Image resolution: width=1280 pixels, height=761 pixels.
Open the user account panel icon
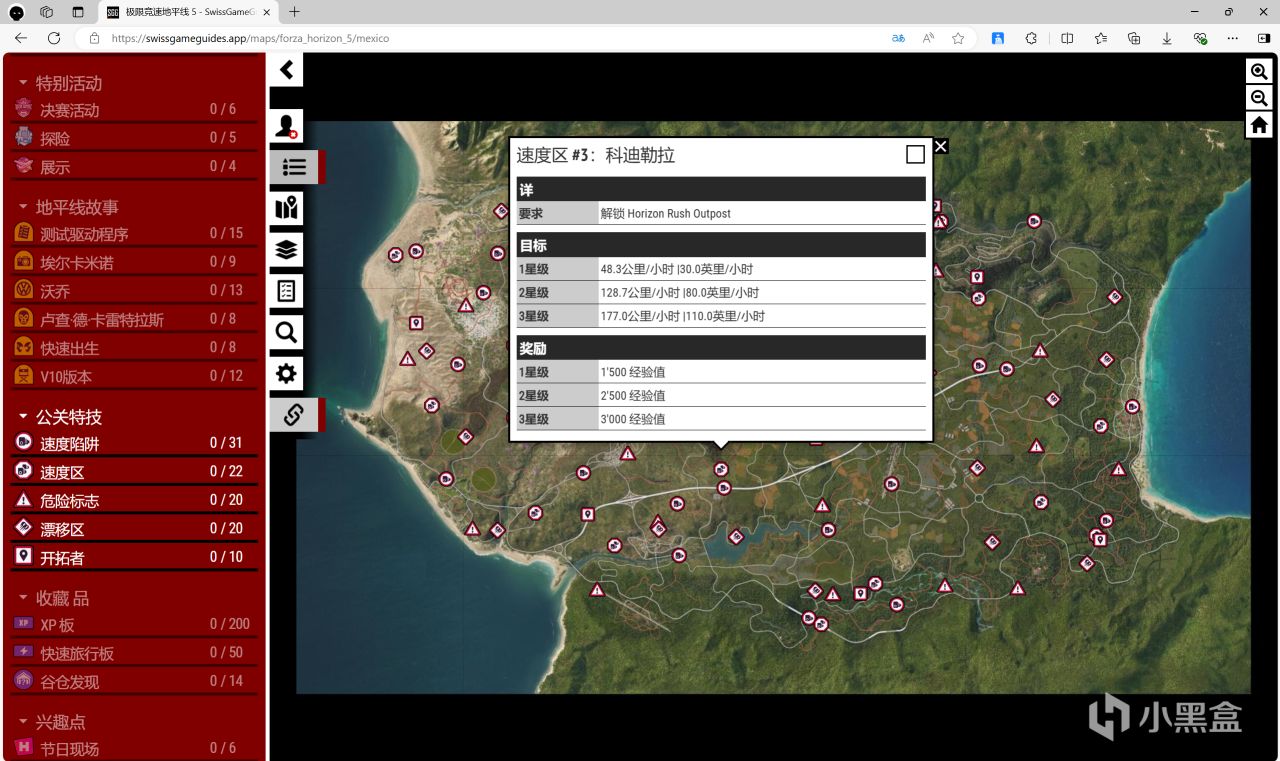click(x=287, y=127)
